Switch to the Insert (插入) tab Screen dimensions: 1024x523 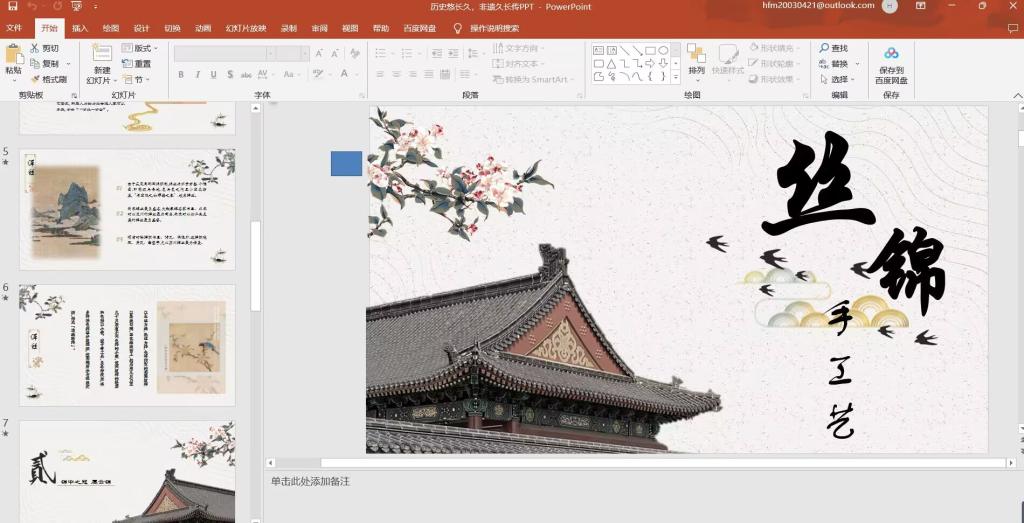pyautogui.click(x=80, y=28)
